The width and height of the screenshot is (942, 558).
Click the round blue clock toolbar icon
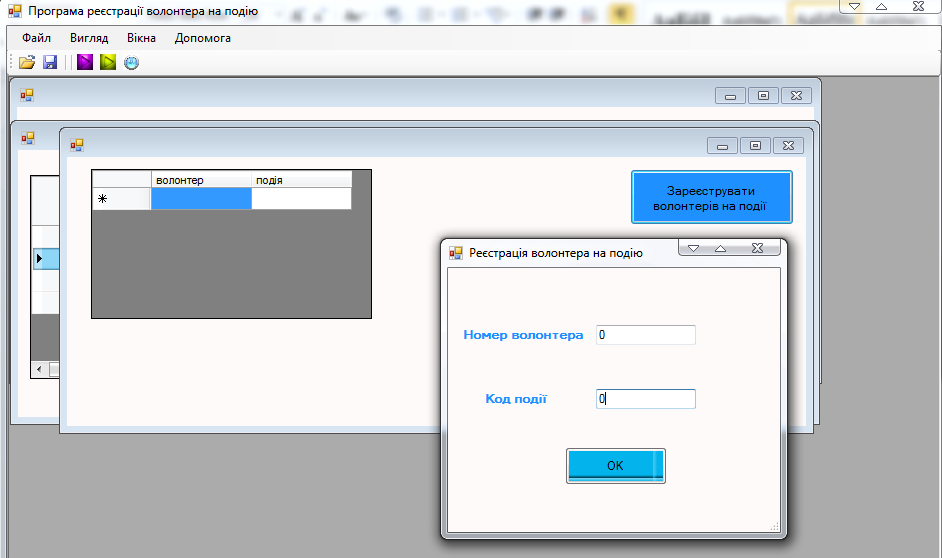coord(131,63)
